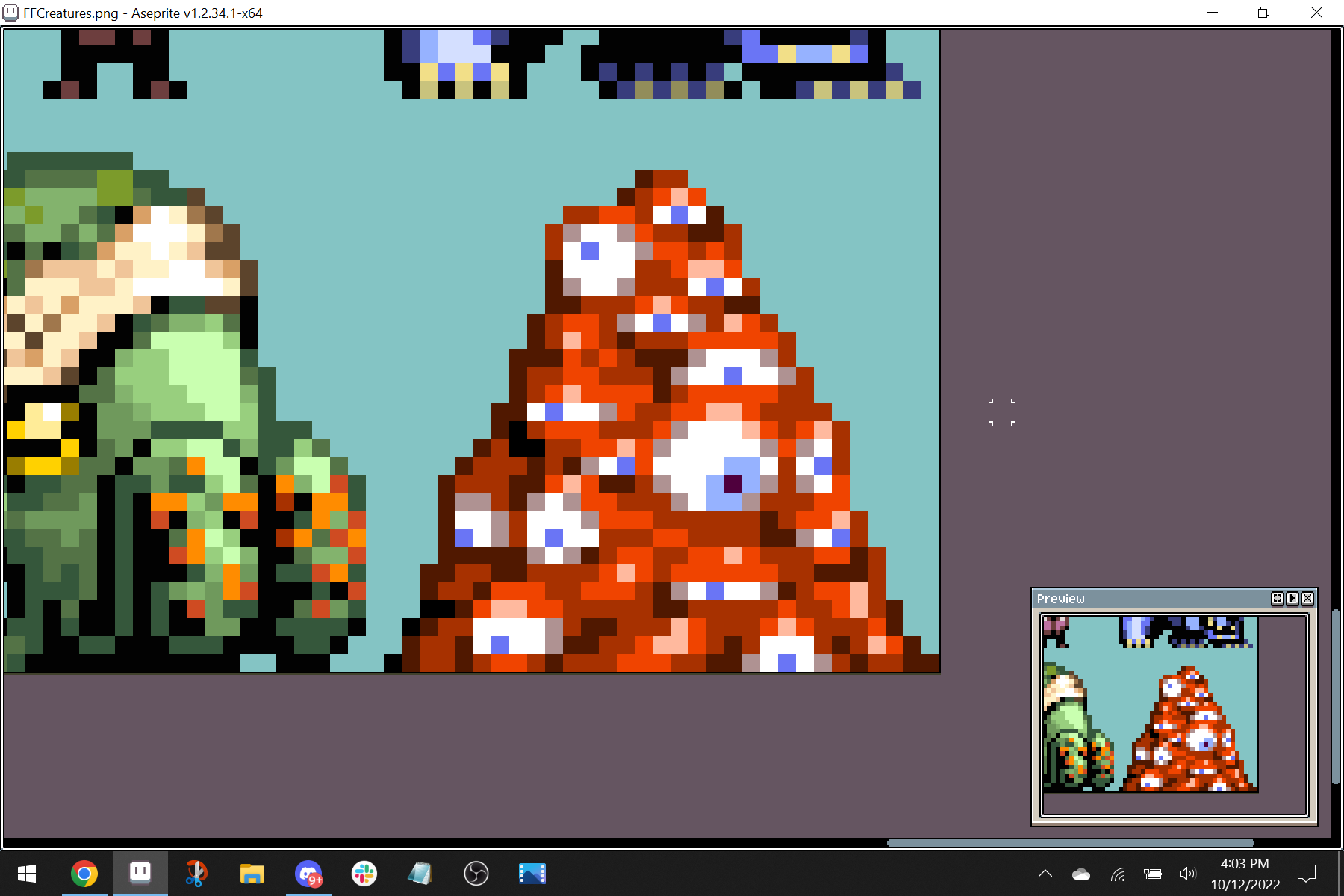The image size is (1344, 896).
Task: Play animation in Preview window
Action: click(x=1292, y=598)
